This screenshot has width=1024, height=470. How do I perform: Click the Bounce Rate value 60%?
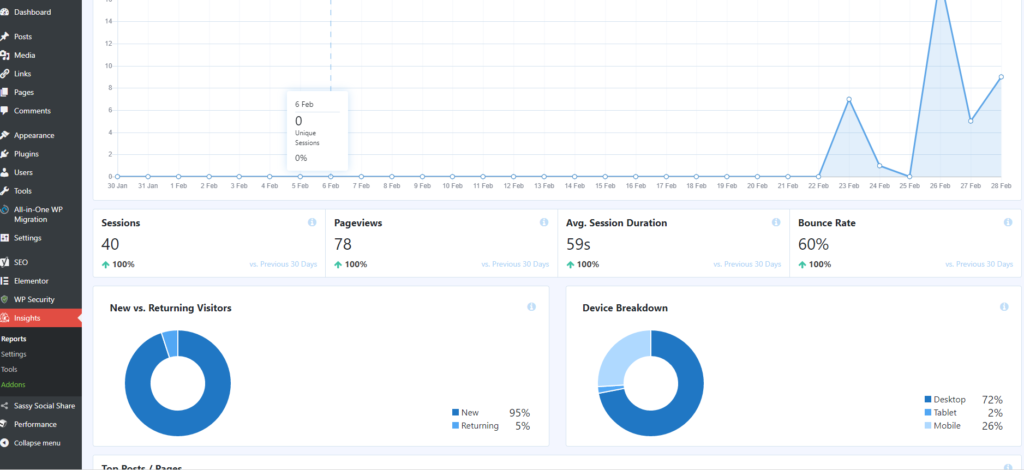pos(813,245)
